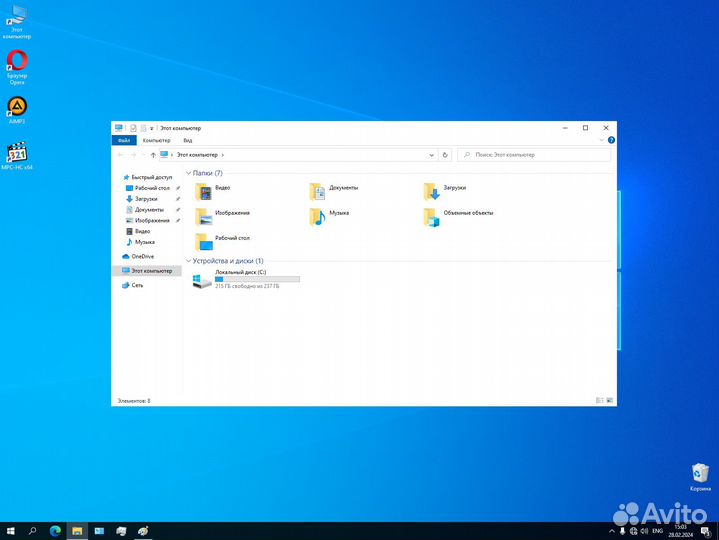This screenshot has width=719, height=540.
Task: Click Этот компьютер in address bar breadcrumb
Action: click(x=197, y=155)
